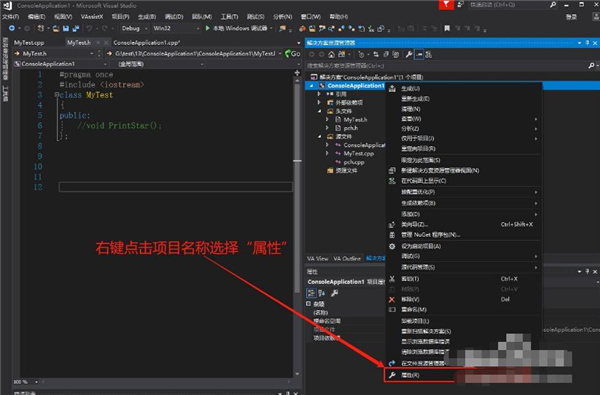Choose 生成(U) build in the context menu
This screenshot has height=395, width=600.
click(x=463, y=88)
